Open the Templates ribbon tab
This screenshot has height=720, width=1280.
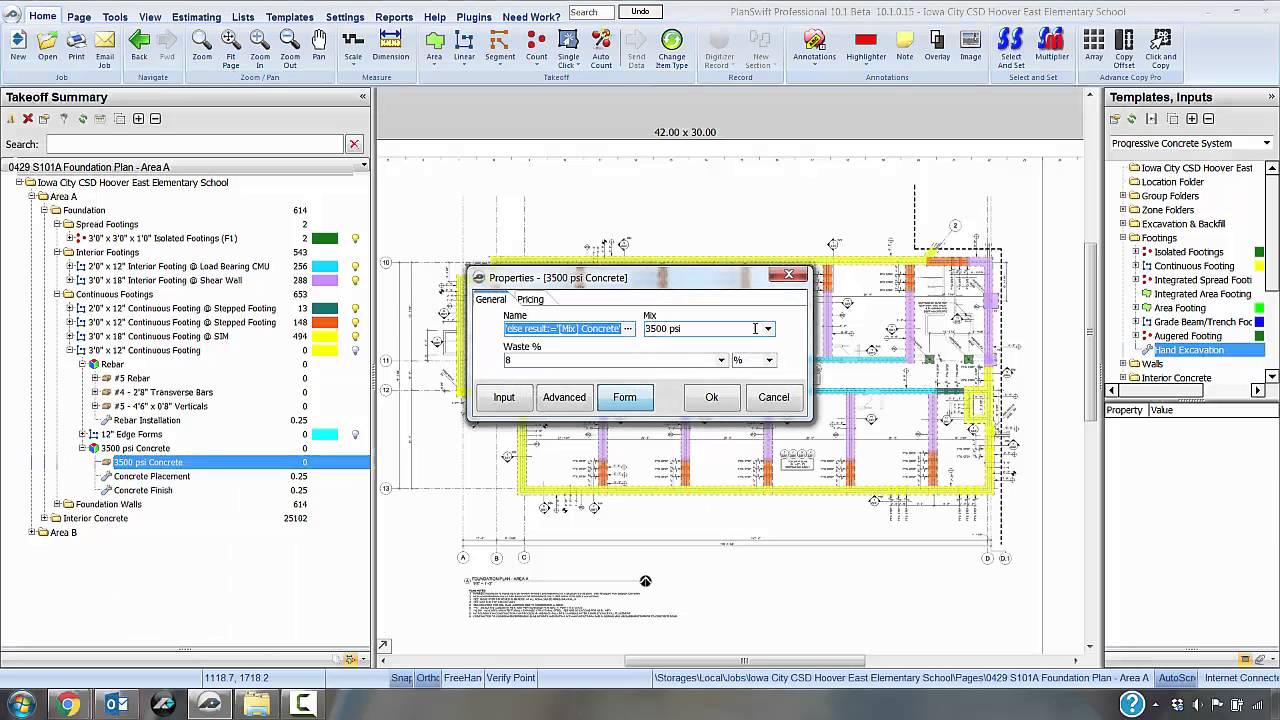290,17
